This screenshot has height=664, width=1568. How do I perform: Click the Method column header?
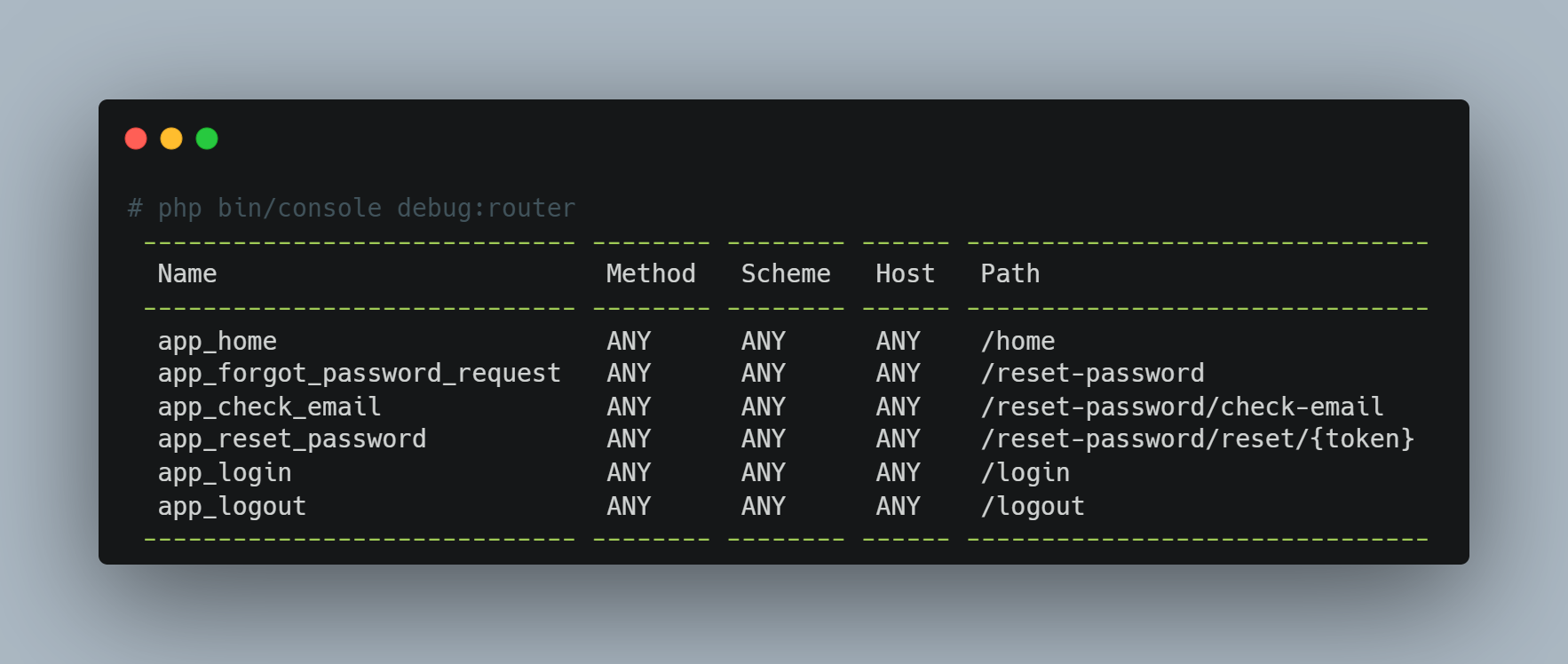(651, 273)
